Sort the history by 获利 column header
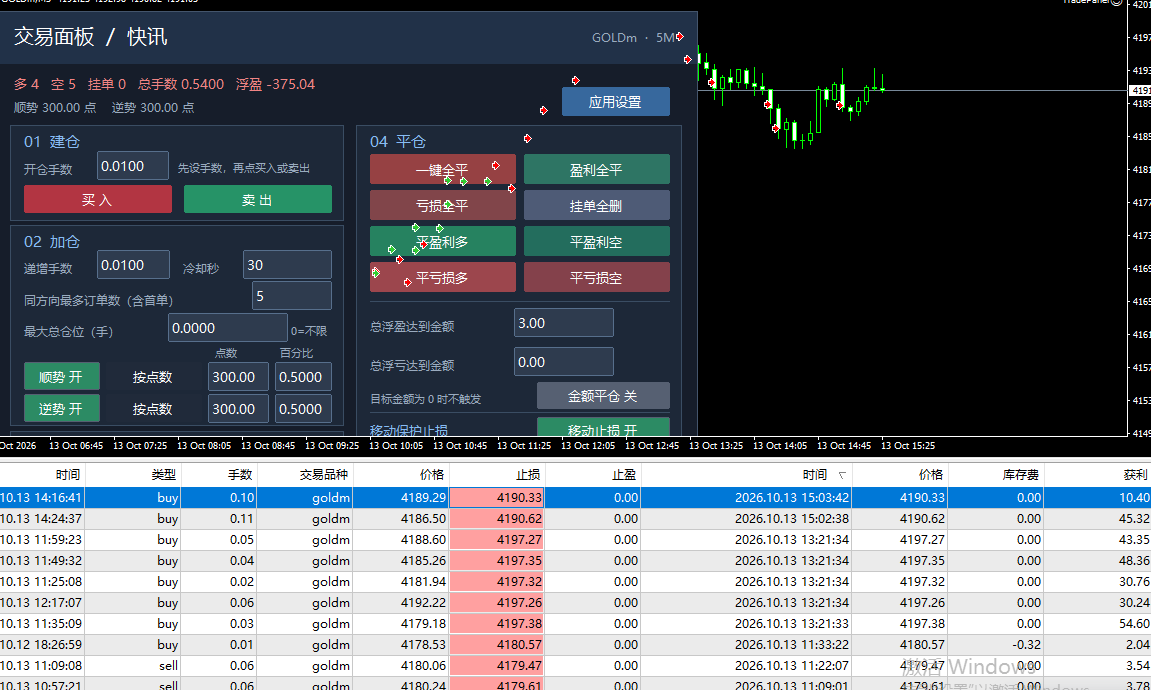 tap(1097, 475)
